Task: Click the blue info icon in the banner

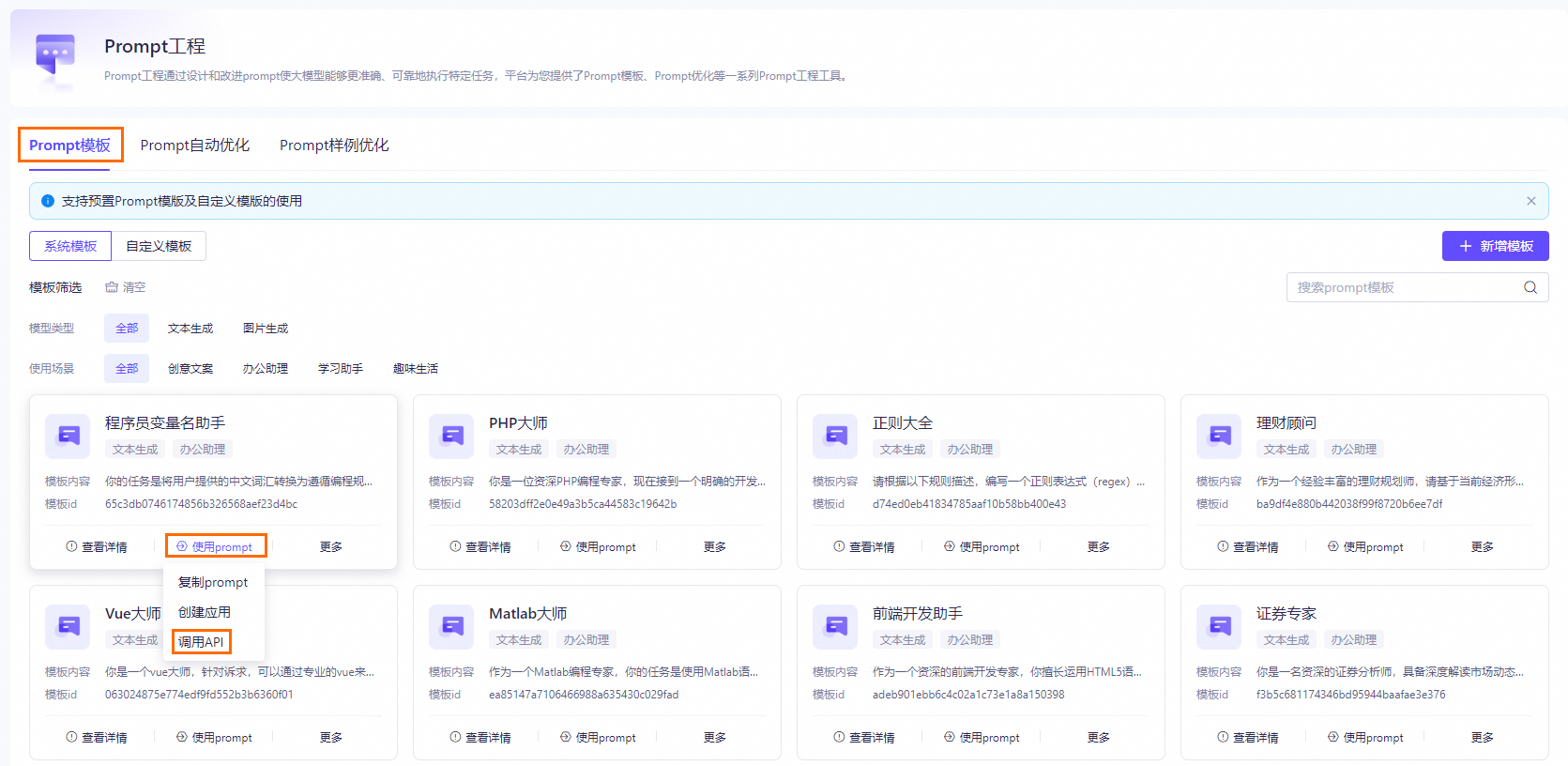Action: click(48, 201)
